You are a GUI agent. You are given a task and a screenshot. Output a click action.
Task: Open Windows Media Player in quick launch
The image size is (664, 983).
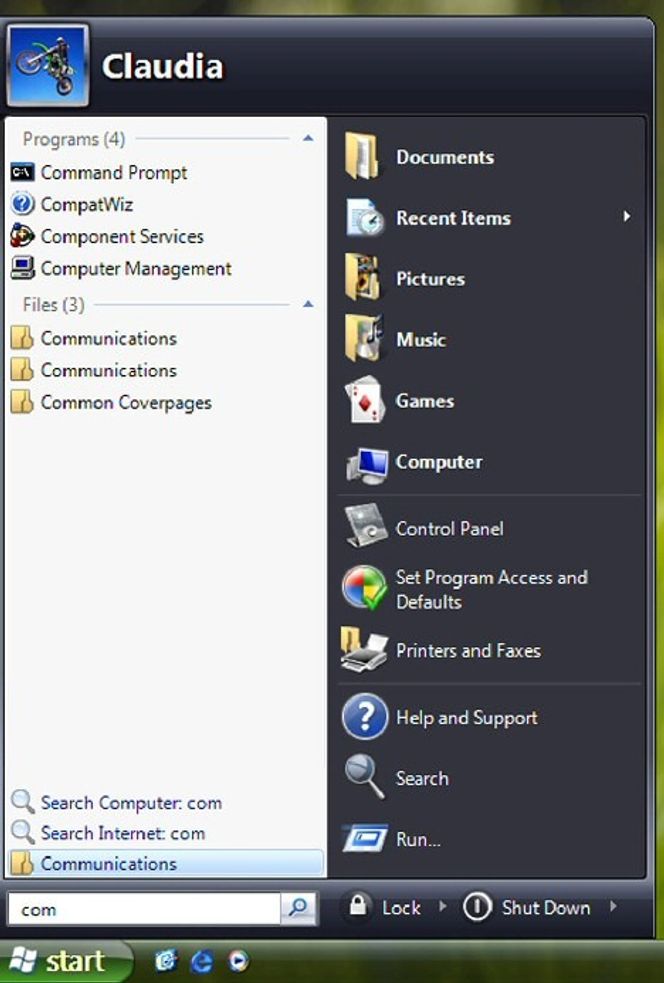coord(238,960)
